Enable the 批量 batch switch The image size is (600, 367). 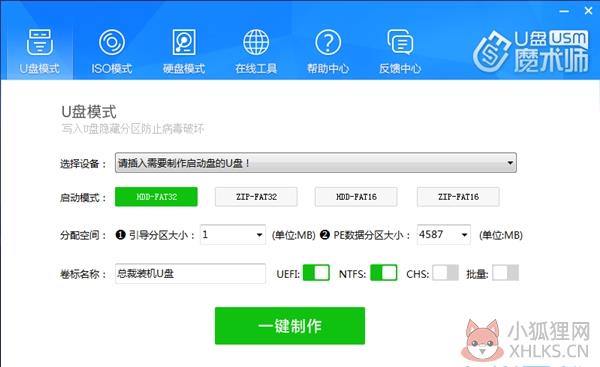pyautogui.click(x=505, y=273)
